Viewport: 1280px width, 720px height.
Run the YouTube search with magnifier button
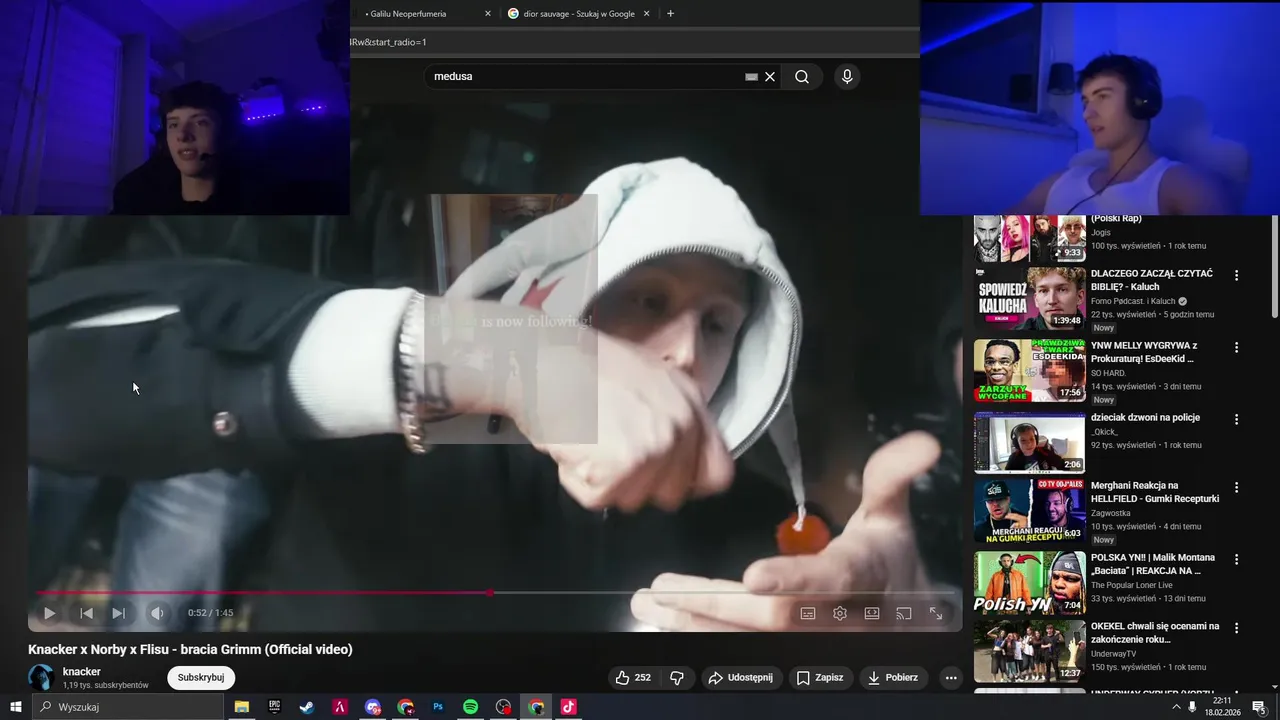(x=802, y=77)
